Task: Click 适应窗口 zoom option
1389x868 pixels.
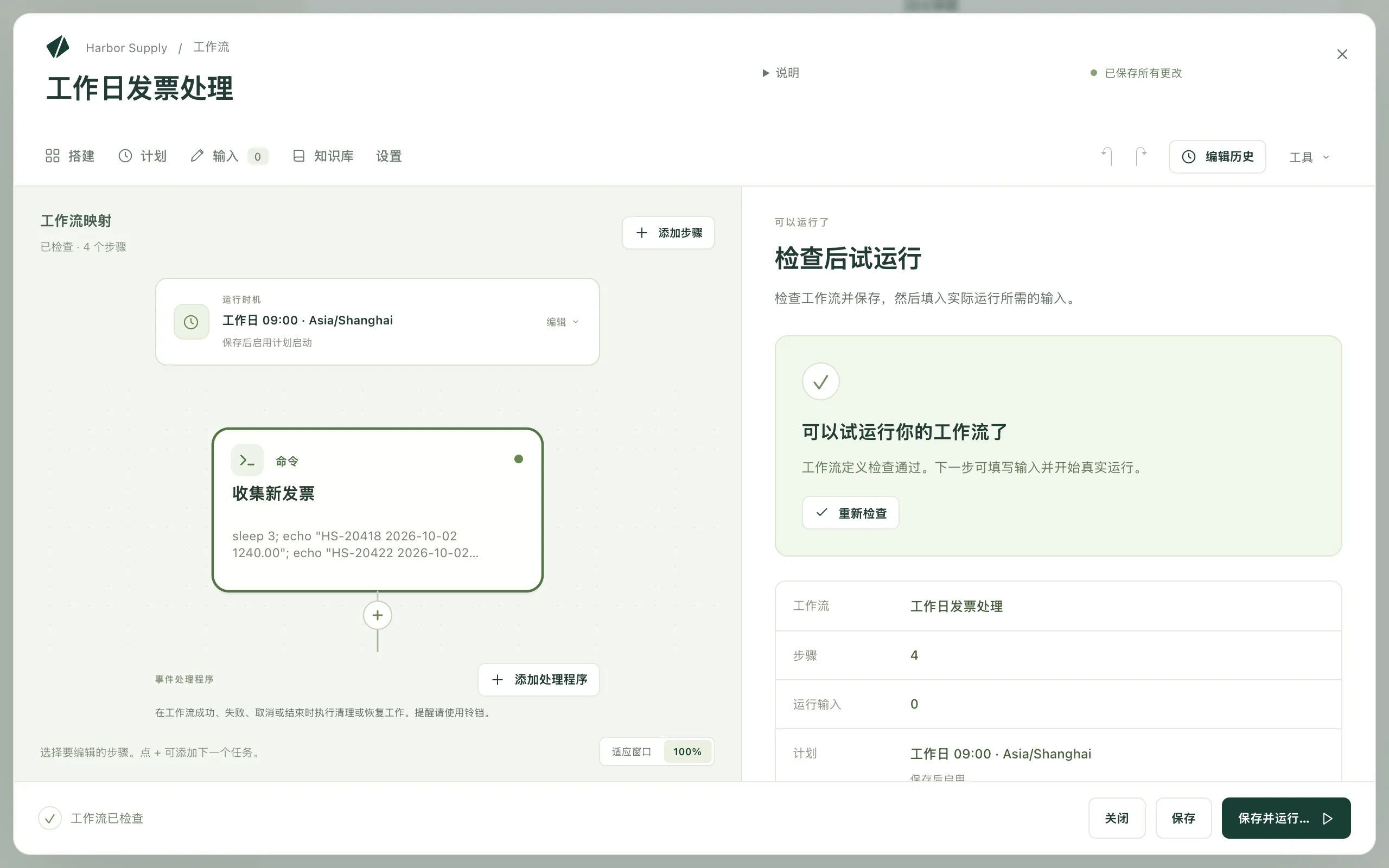Action: coord(632,752)
